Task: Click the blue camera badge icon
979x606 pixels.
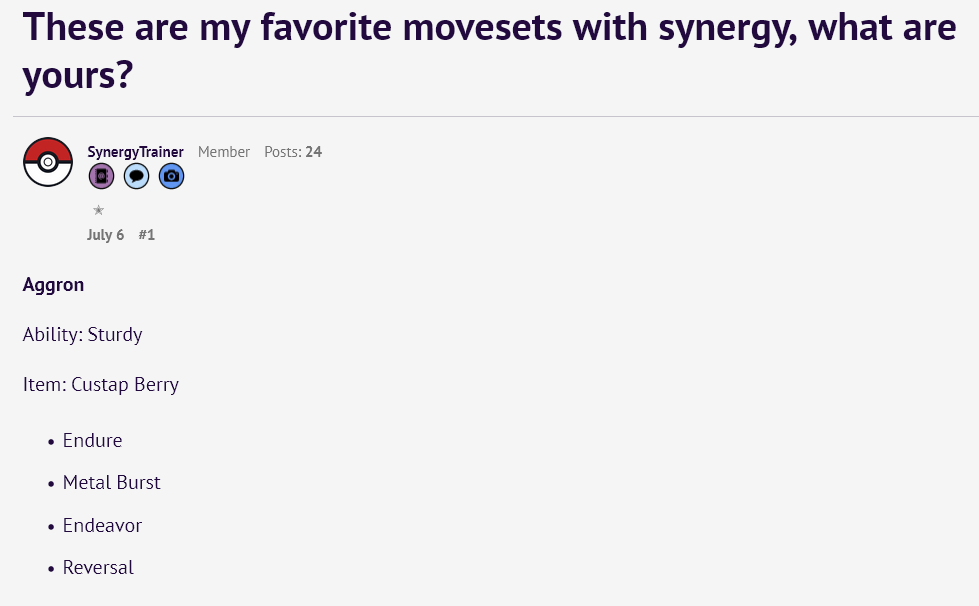Action: coord(171,177)
